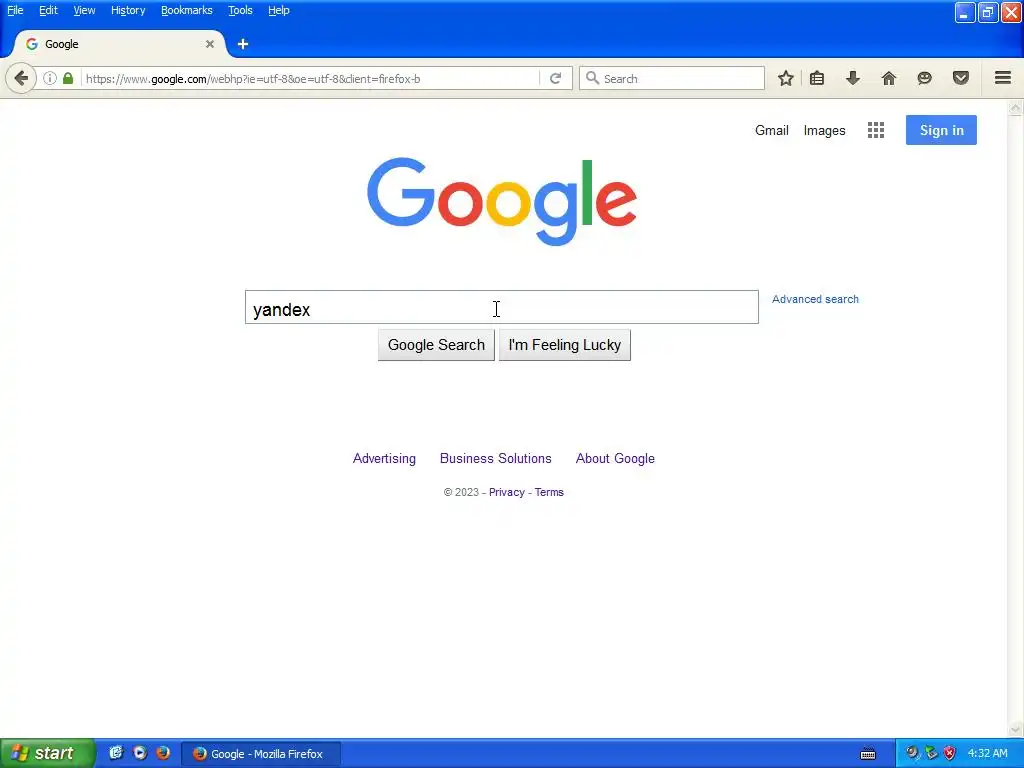Open the Pocket icon

tap(961, 78)
